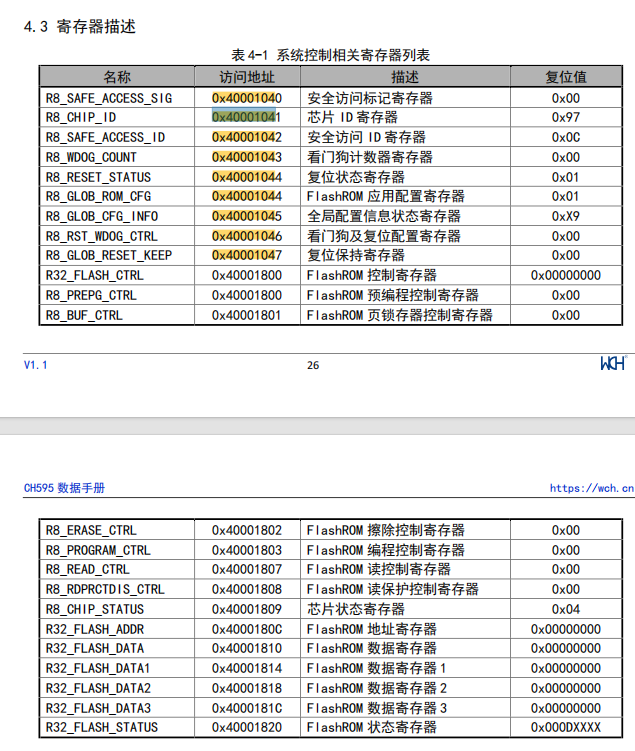This screenshot has height=751, width=635.
Task: Click the reset value 0x000DXXXX
Action: [566, 728]
